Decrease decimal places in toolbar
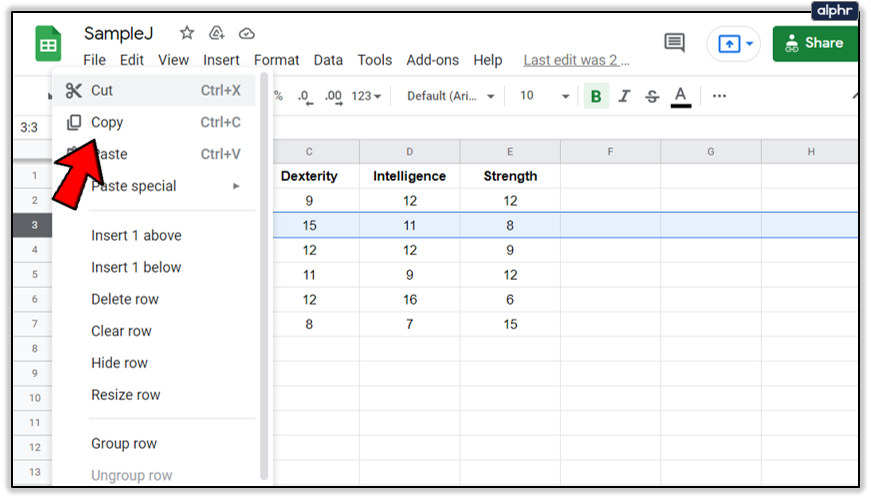The width and height of the screenshot is (871, 499). [305, 97]
